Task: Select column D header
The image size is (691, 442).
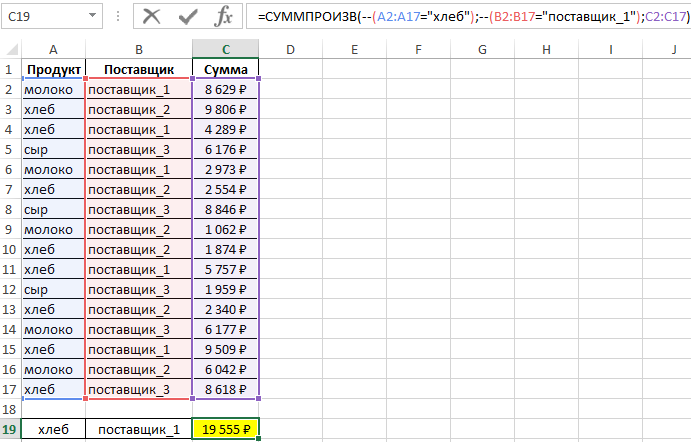Action: click(x=290, y=49)
